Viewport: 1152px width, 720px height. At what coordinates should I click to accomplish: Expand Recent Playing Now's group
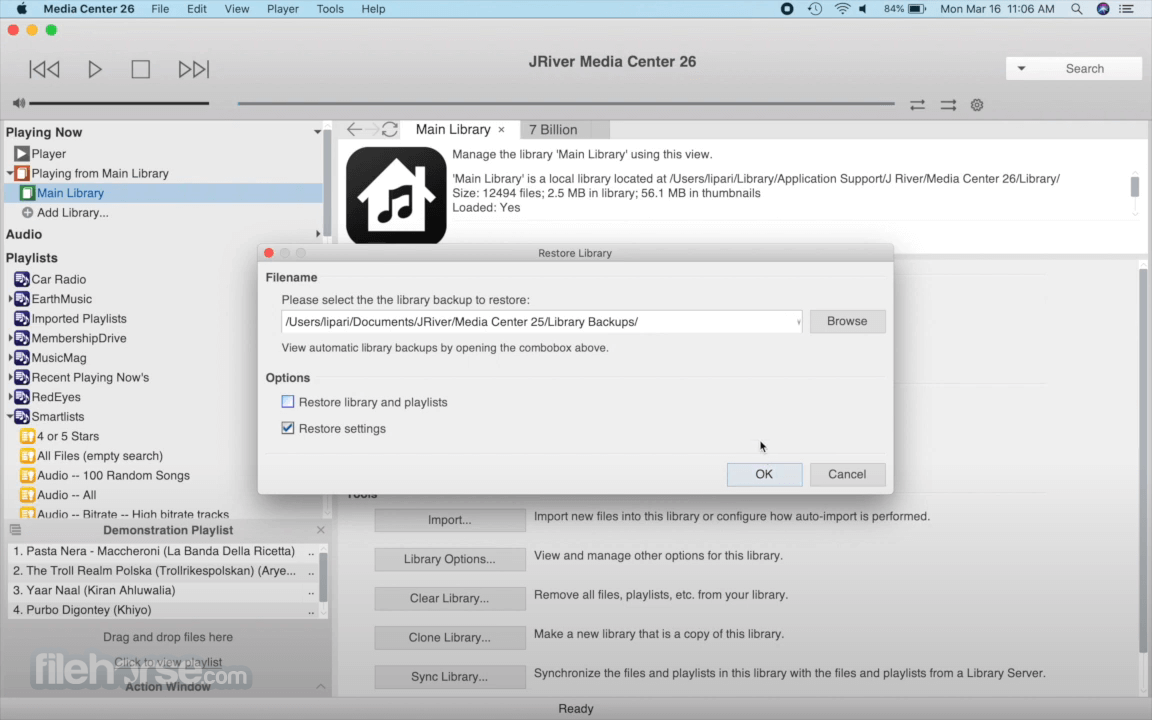coord(10,378)
